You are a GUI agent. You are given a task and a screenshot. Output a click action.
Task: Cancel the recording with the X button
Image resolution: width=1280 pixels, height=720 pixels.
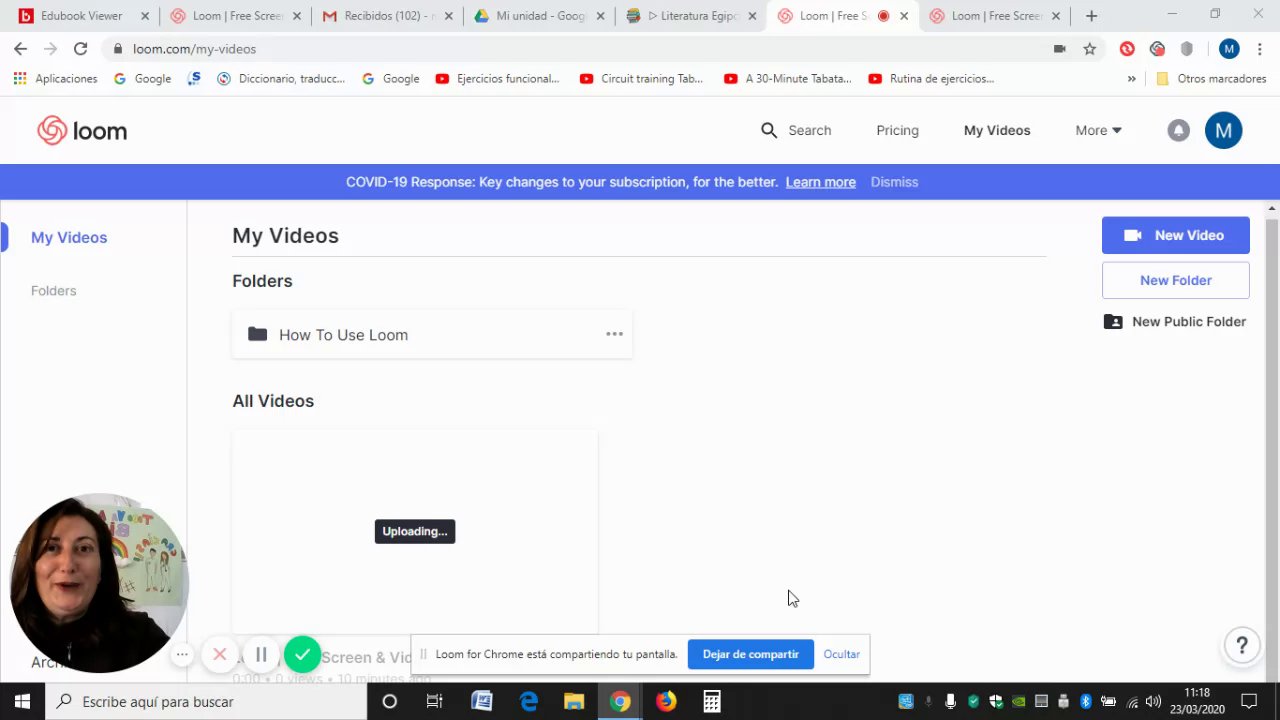click(220, 654)
